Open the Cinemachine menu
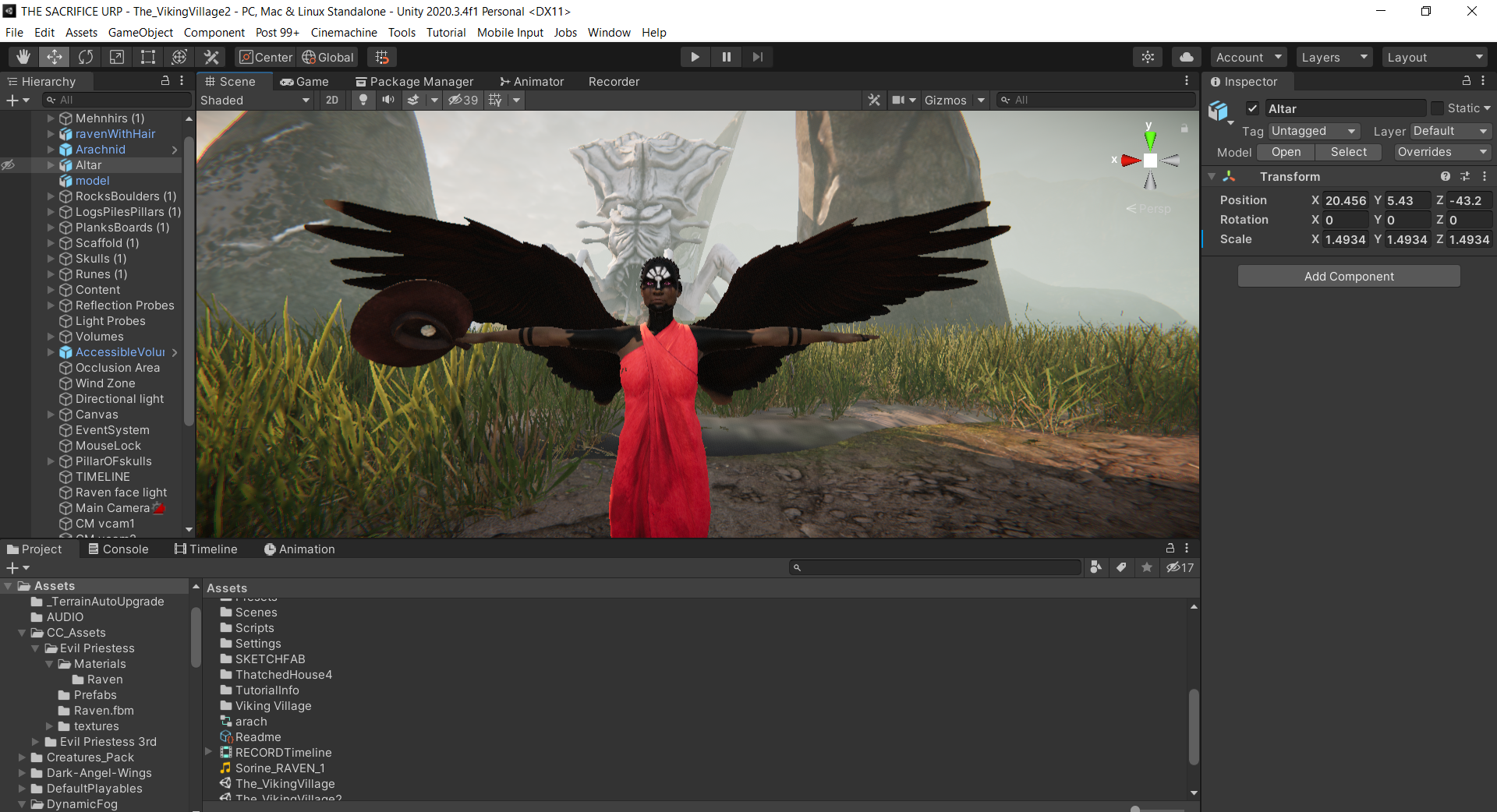Viewport: 1497px width, 812px height. pos(344,33)
